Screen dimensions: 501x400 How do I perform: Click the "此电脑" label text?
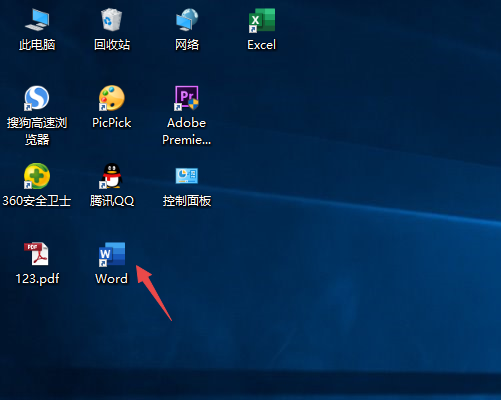(x=37, y=45)
